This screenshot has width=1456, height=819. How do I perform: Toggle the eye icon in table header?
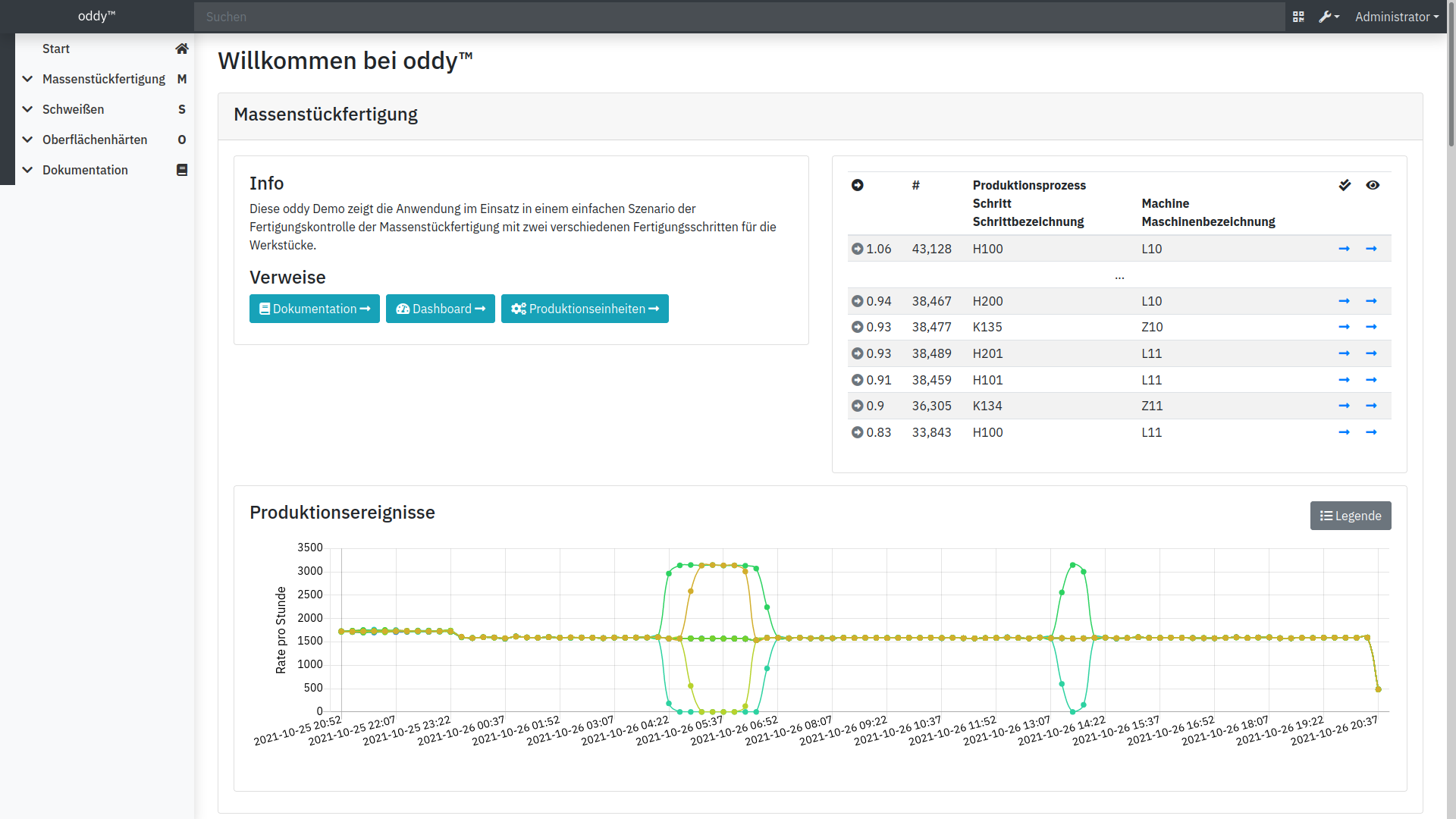tap(1372, 185)
